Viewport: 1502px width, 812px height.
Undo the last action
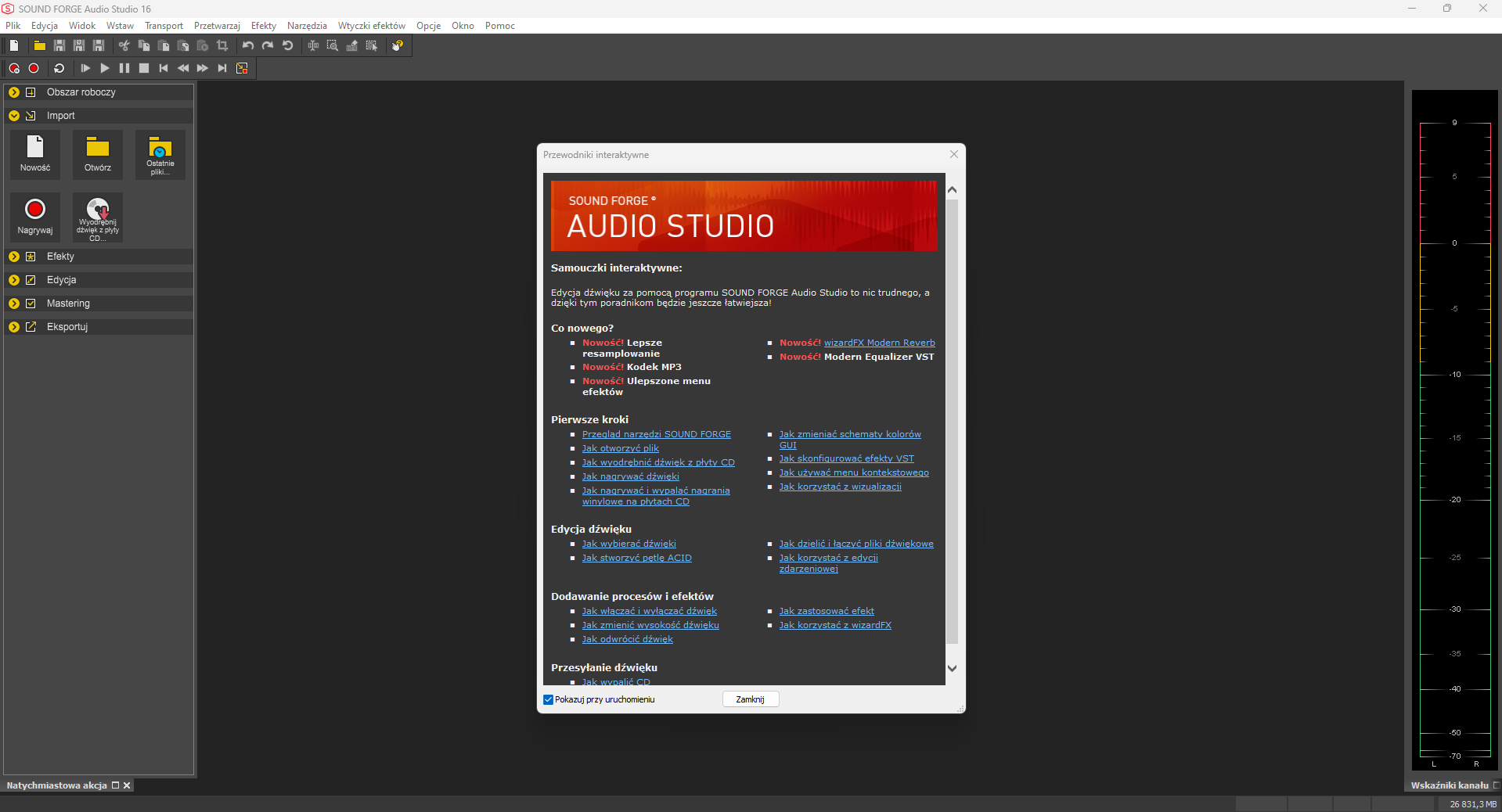[x=248, y=45]
